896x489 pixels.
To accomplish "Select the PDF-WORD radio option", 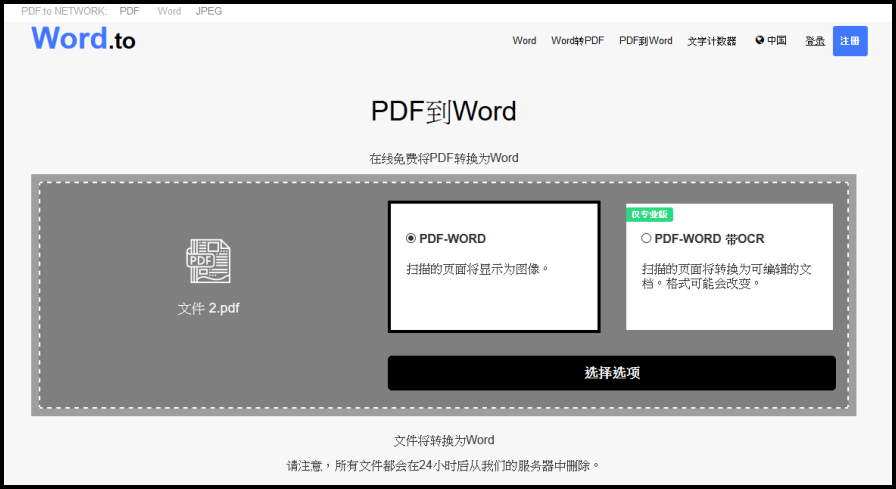I will pyautogui.click(x=410, y=238).
